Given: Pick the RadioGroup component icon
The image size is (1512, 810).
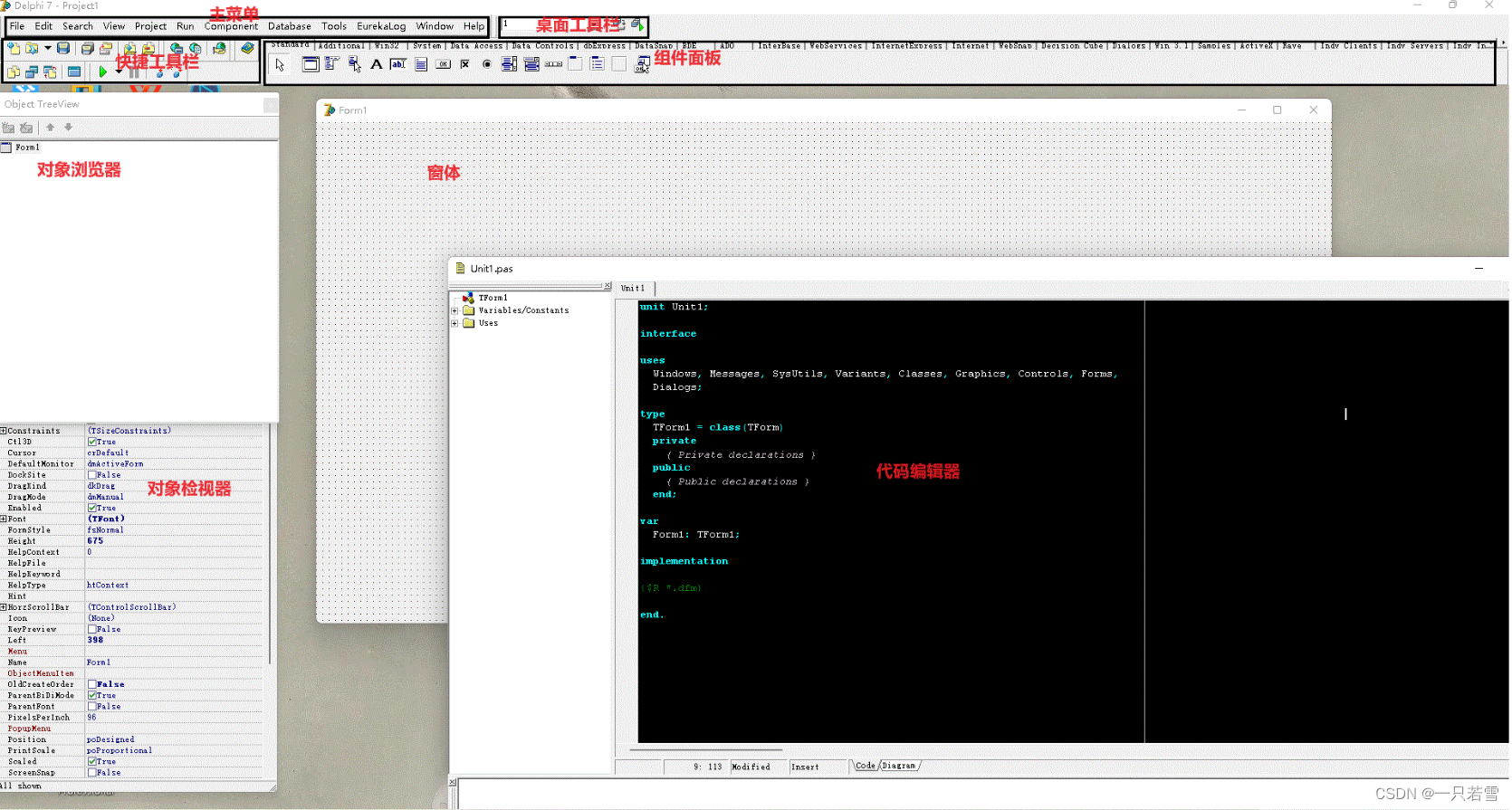Looking at the screenshot, I should (598, 64).
